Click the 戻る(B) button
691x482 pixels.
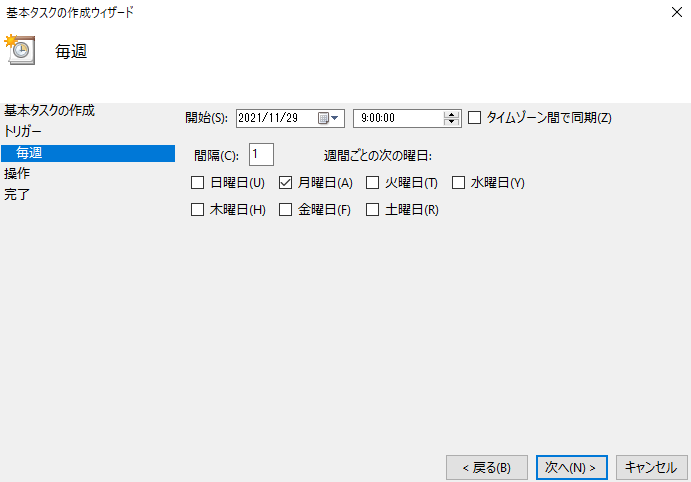[487, 467]
